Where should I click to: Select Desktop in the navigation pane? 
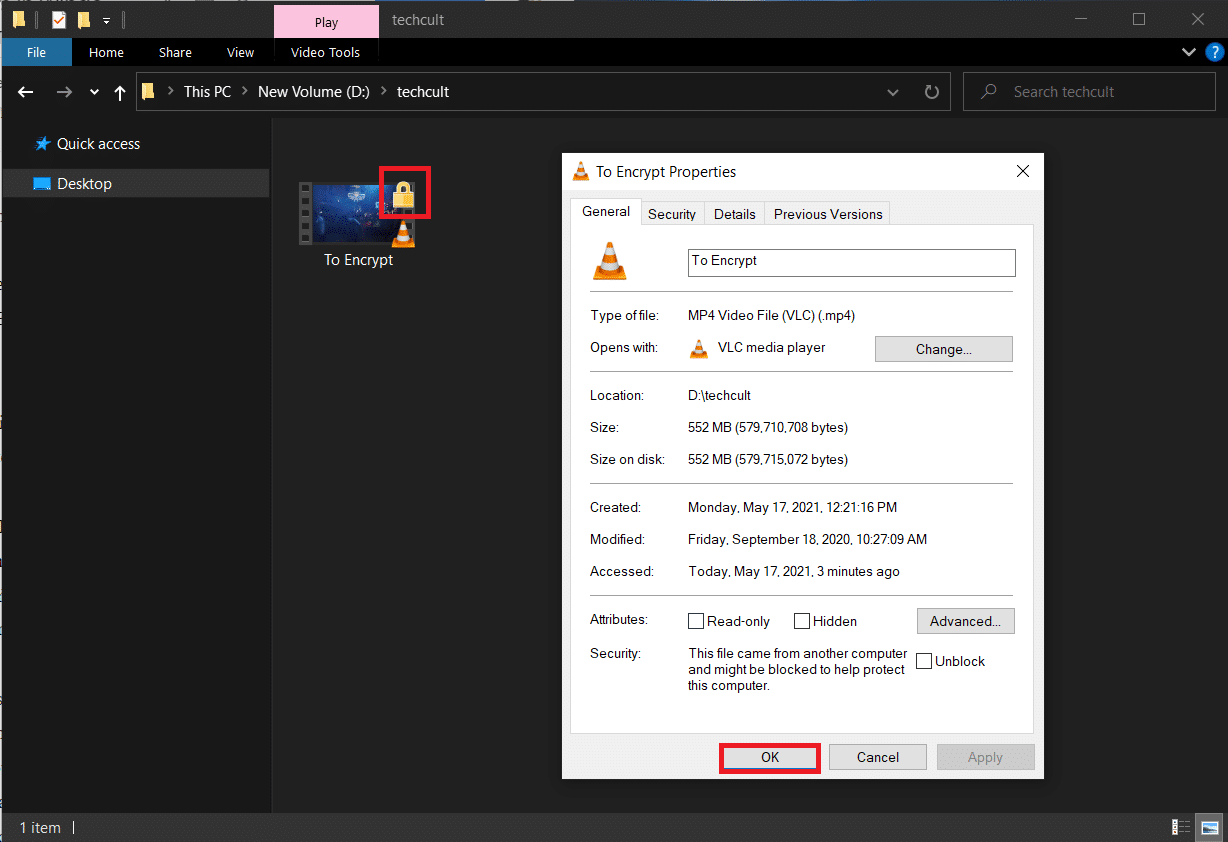point(84,184)
